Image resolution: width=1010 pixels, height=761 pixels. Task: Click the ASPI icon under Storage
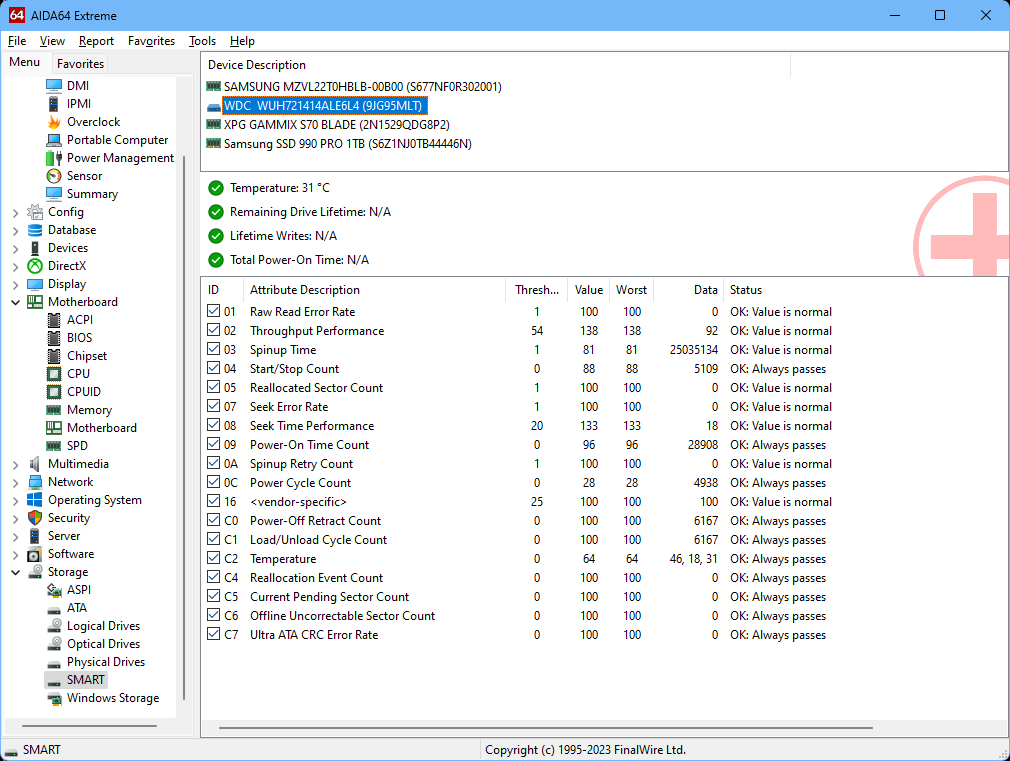pyautogui.click(x=54, y=590)
